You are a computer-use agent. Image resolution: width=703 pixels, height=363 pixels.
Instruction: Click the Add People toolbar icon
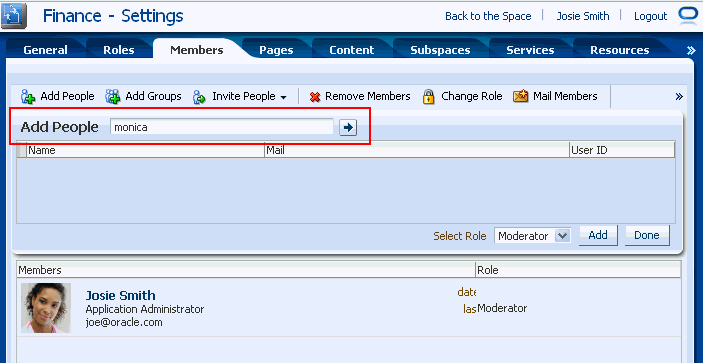[x=28, y=97]
